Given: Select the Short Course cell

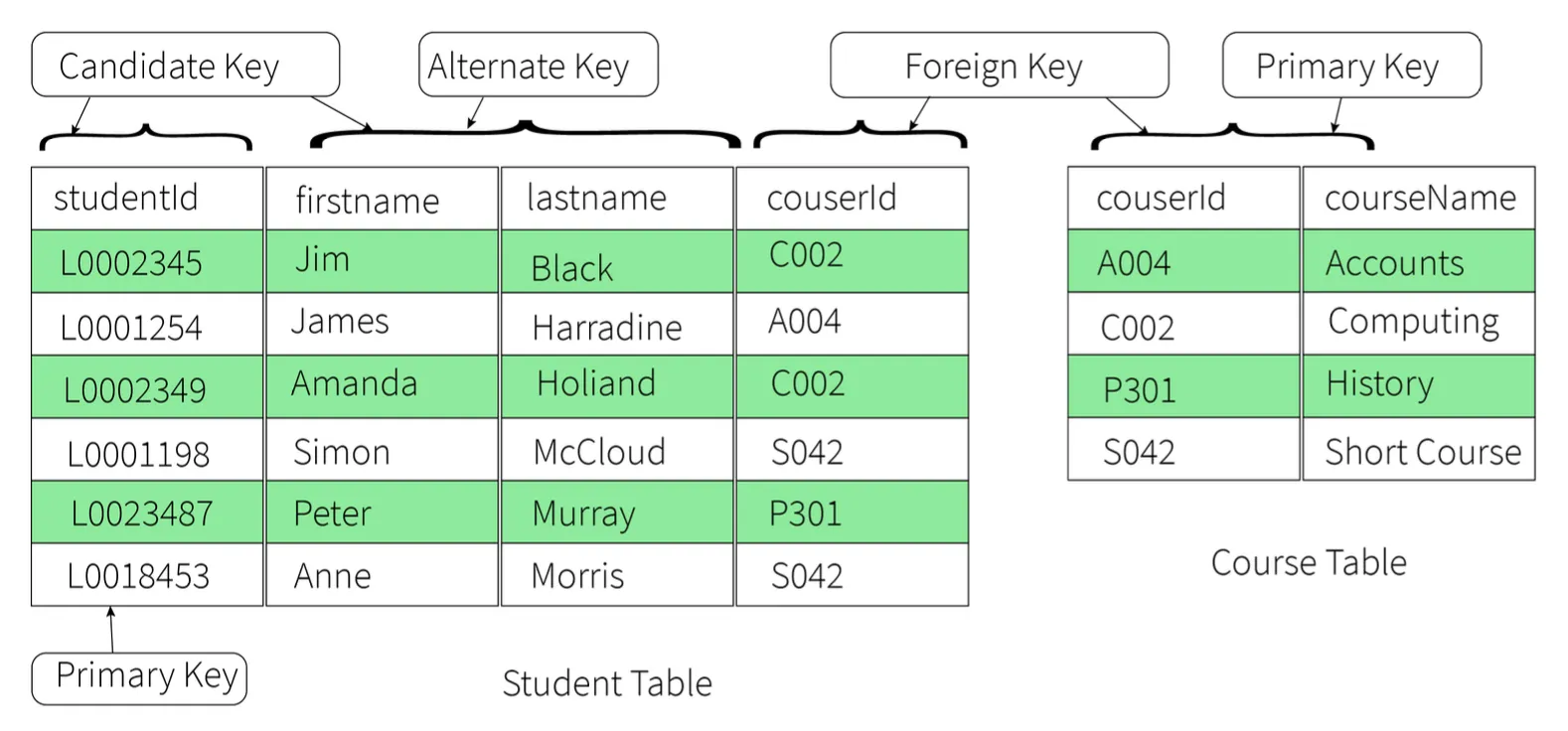Looking at the screenshot, I should [1418, 450].
